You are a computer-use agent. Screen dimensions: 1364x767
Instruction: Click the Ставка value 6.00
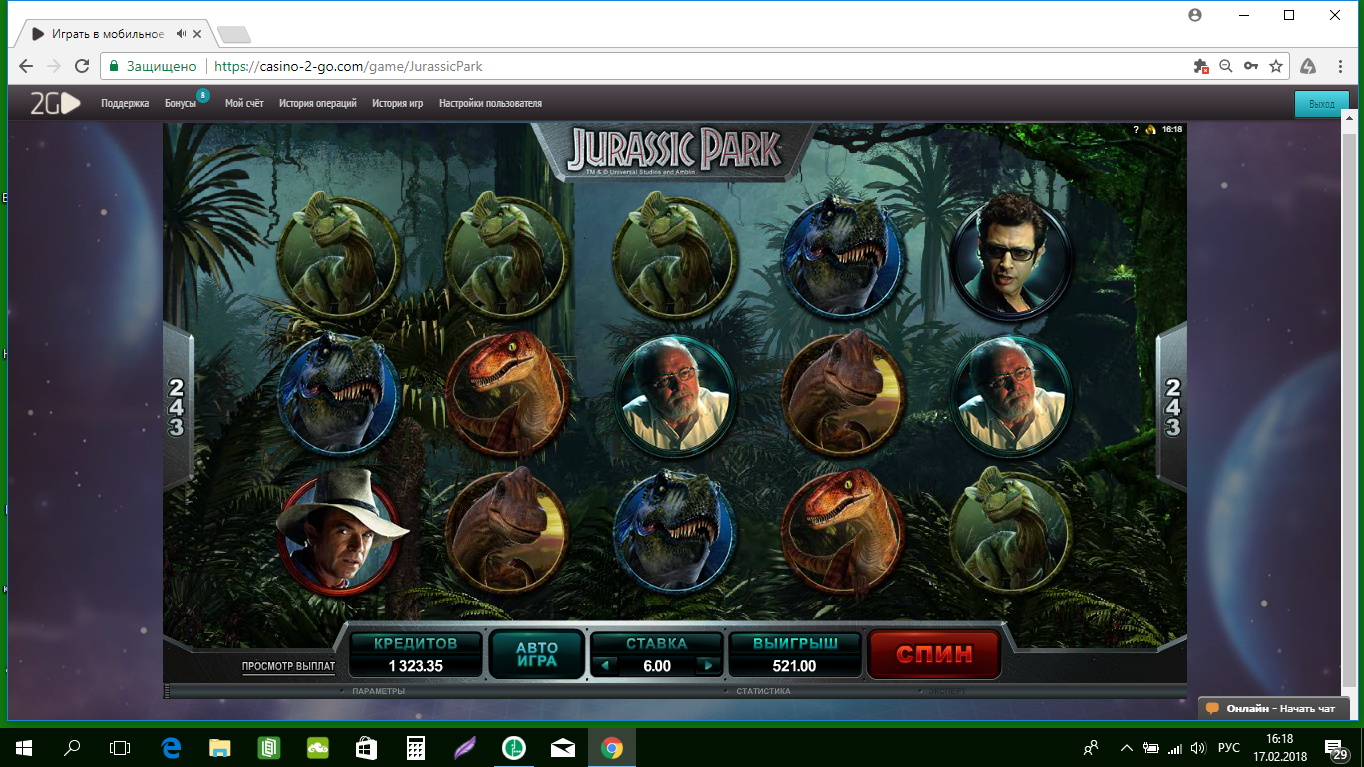tap(656, 666)
